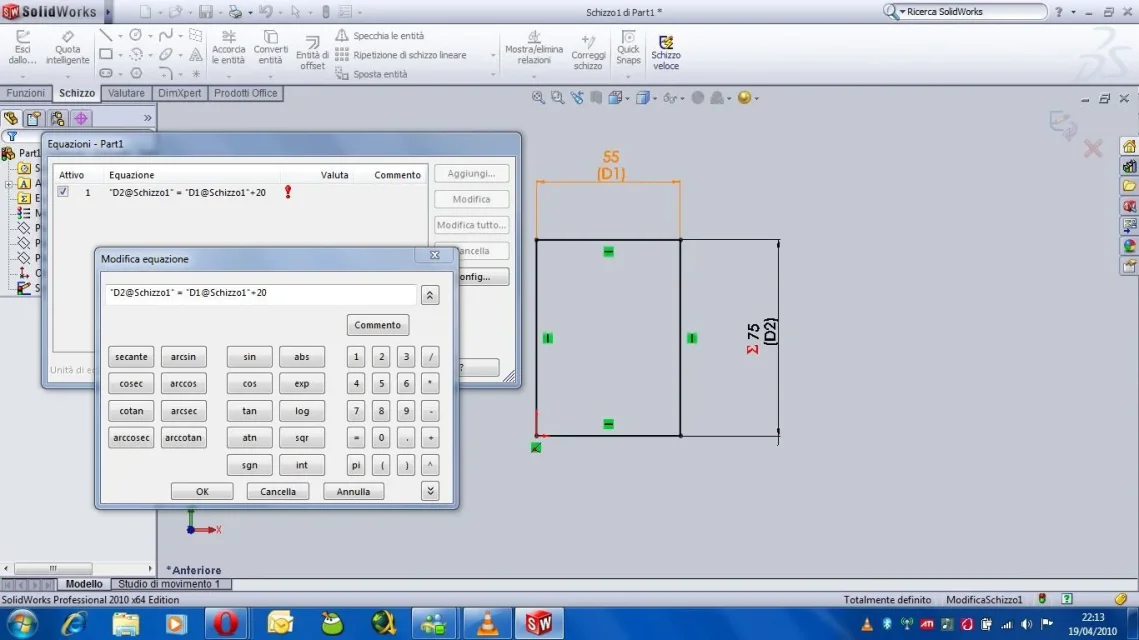Click the Zoom to Fit view icon

click(538, 97)
